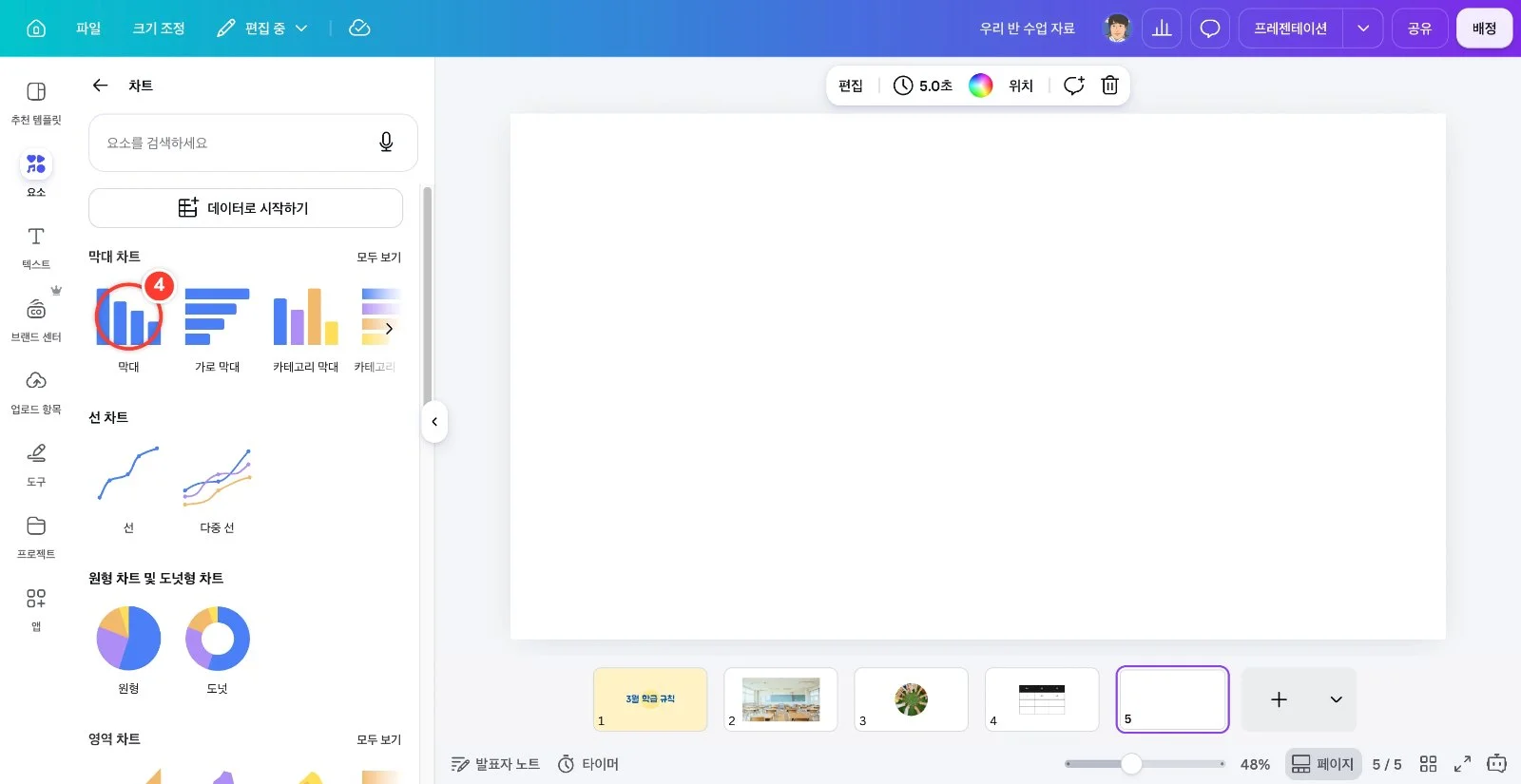This screenshot has width=1521, height=784.
Task: Click the 공유 button
Action: (1420, 29)
